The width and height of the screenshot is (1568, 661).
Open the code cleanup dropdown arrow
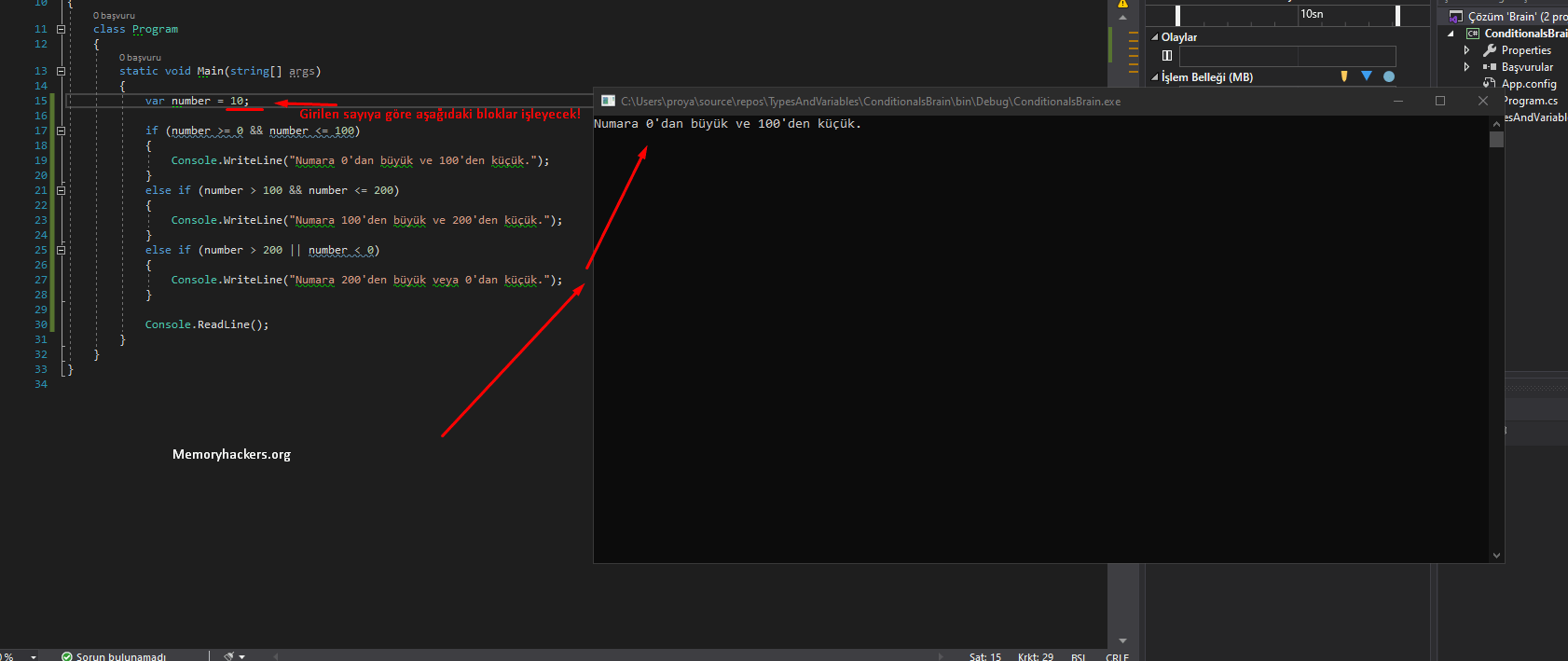click(x=242, y=656)
